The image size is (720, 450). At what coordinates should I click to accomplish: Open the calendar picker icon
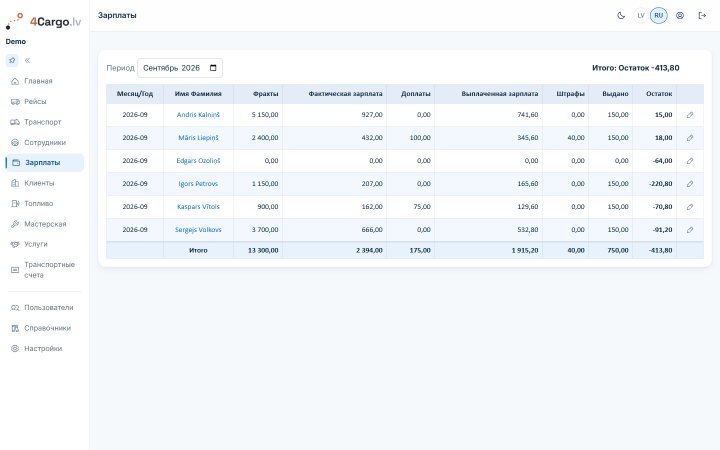pos(213,68)
